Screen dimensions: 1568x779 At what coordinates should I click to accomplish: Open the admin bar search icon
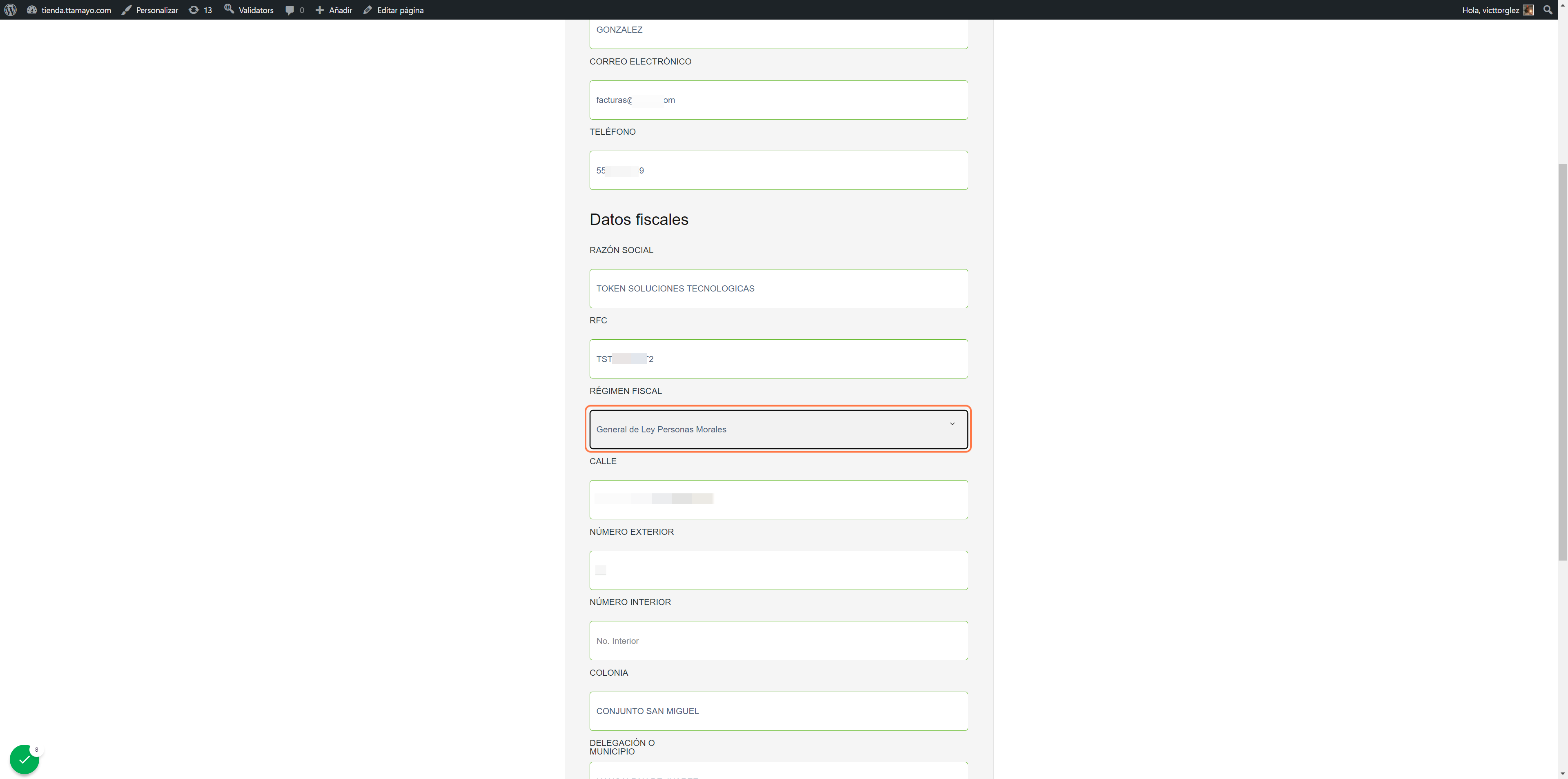pyautogui.click(x=1548, y=10)
